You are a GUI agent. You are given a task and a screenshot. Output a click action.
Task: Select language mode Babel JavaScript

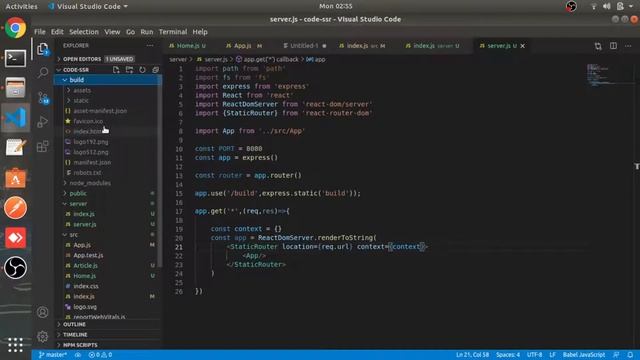tap(584, 355)
